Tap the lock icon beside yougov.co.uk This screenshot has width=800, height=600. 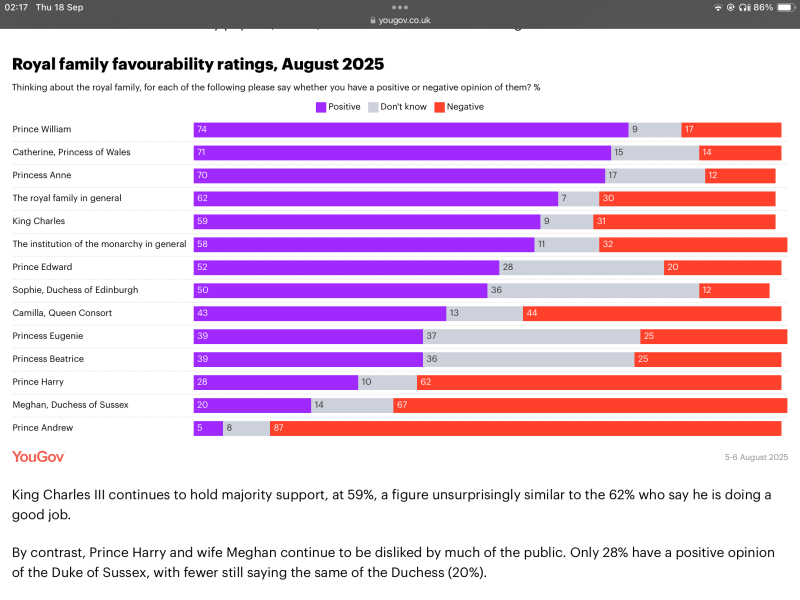click(x=373, y=19)
